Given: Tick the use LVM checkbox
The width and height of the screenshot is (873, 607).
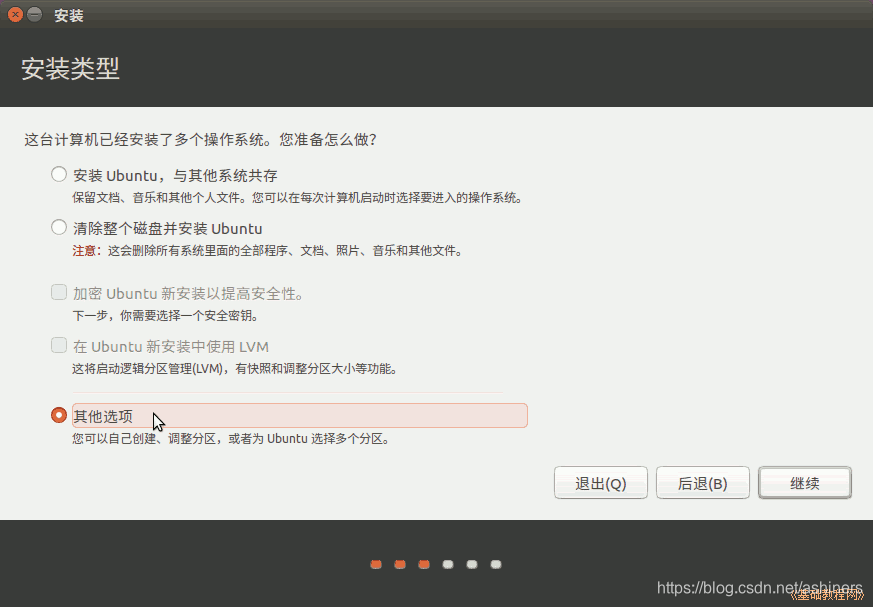Looking at the screenshot, I should tap(59, 345).
